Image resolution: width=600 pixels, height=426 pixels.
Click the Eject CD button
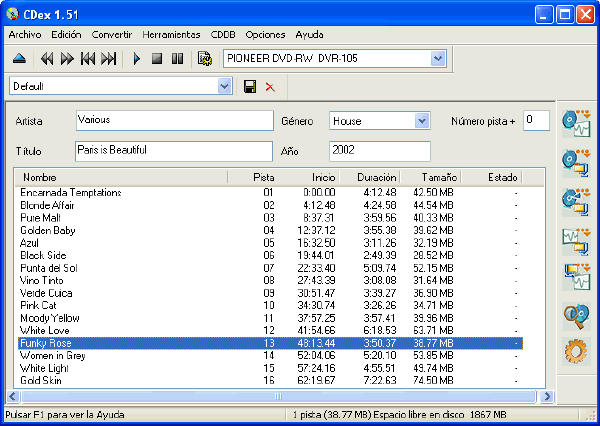pos(19,59)
